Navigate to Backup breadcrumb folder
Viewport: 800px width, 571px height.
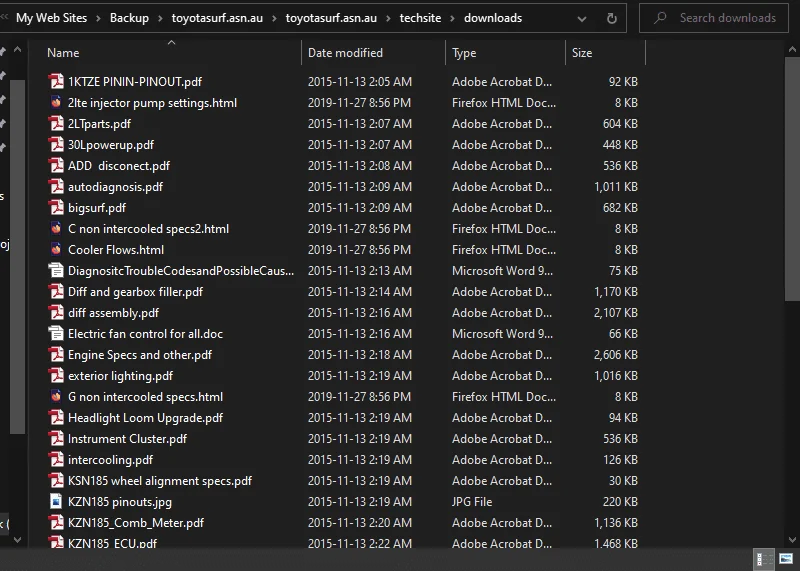coord(130,18)
